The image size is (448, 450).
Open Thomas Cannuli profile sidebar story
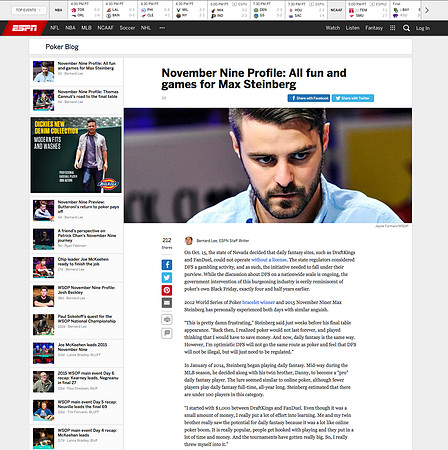tap(88, 94)
